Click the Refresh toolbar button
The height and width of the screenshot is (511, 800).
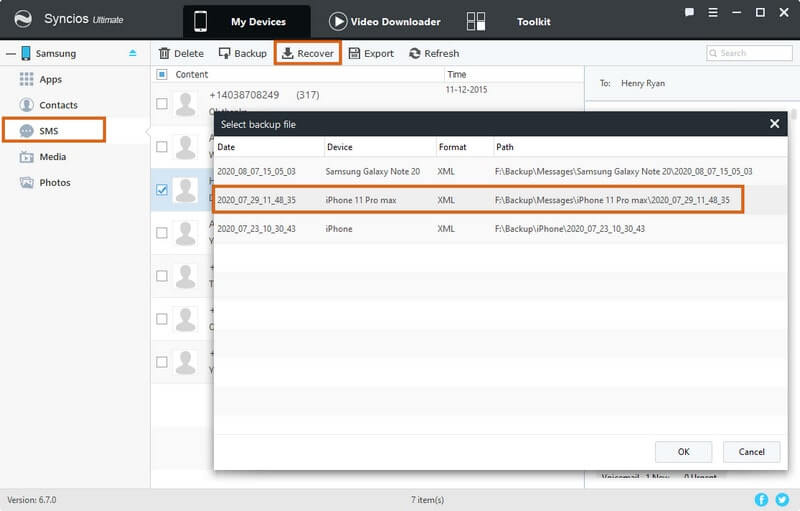click(x=434, y=54)
